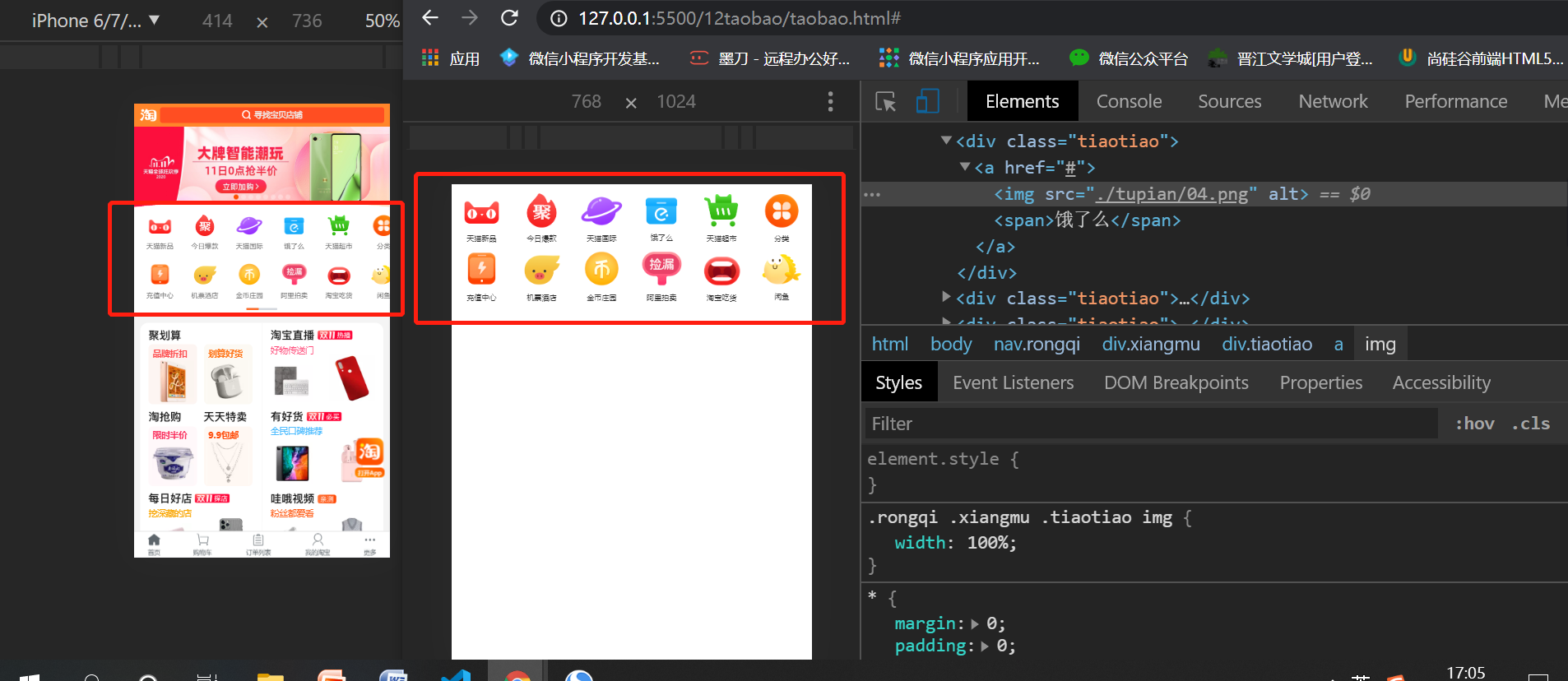Go back with the browser back arrow
The height and width of the screenshot is (681, 1568).
point(430,17)
